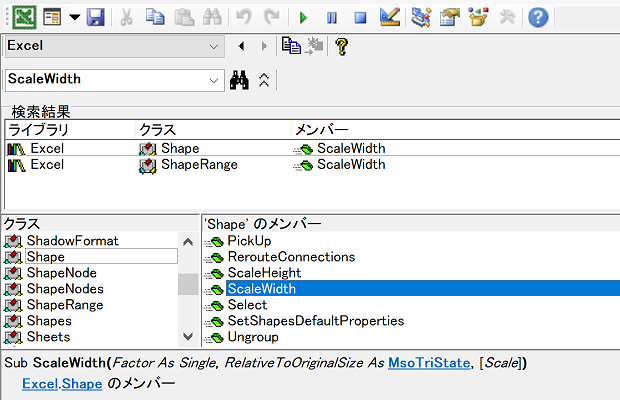Pause execution with Break icon
Viewport: 620px width, 400px height.
[332, 18]
